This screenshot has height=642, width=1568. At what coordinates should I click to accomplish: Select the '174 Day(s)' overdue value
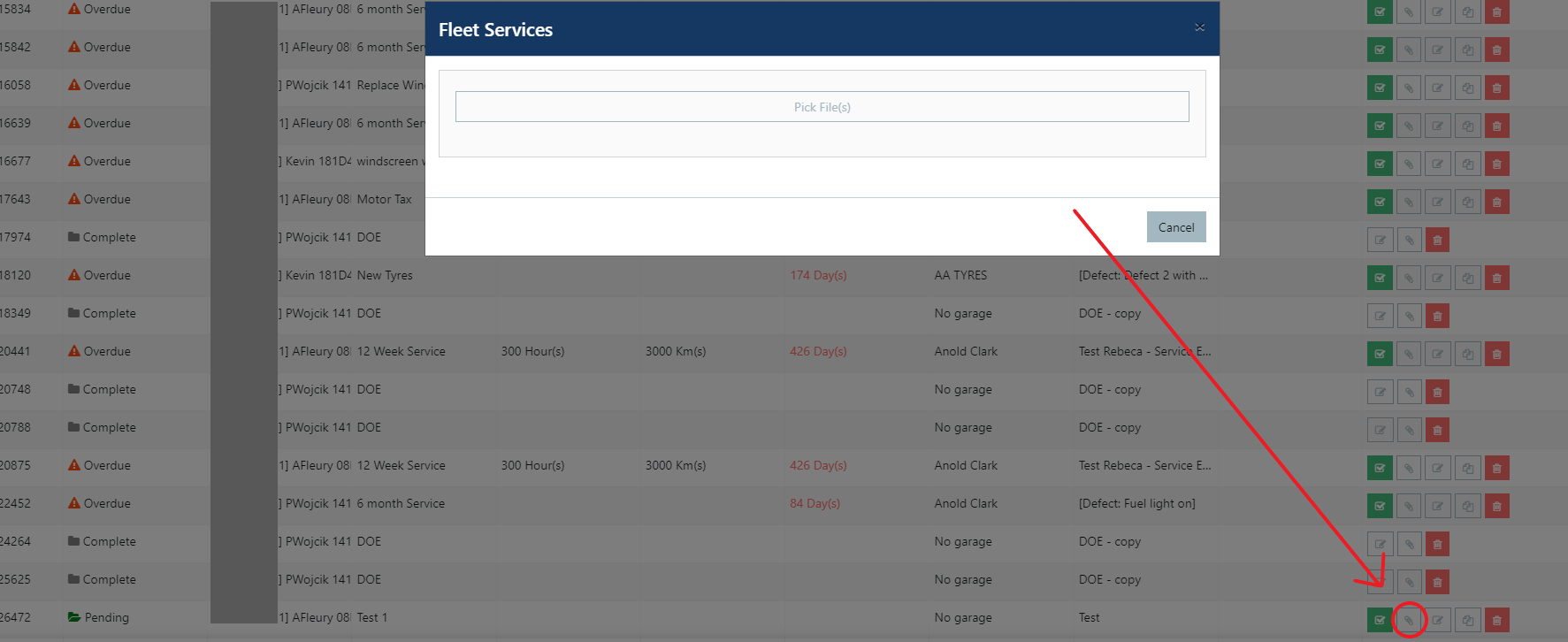pos(818,275)
